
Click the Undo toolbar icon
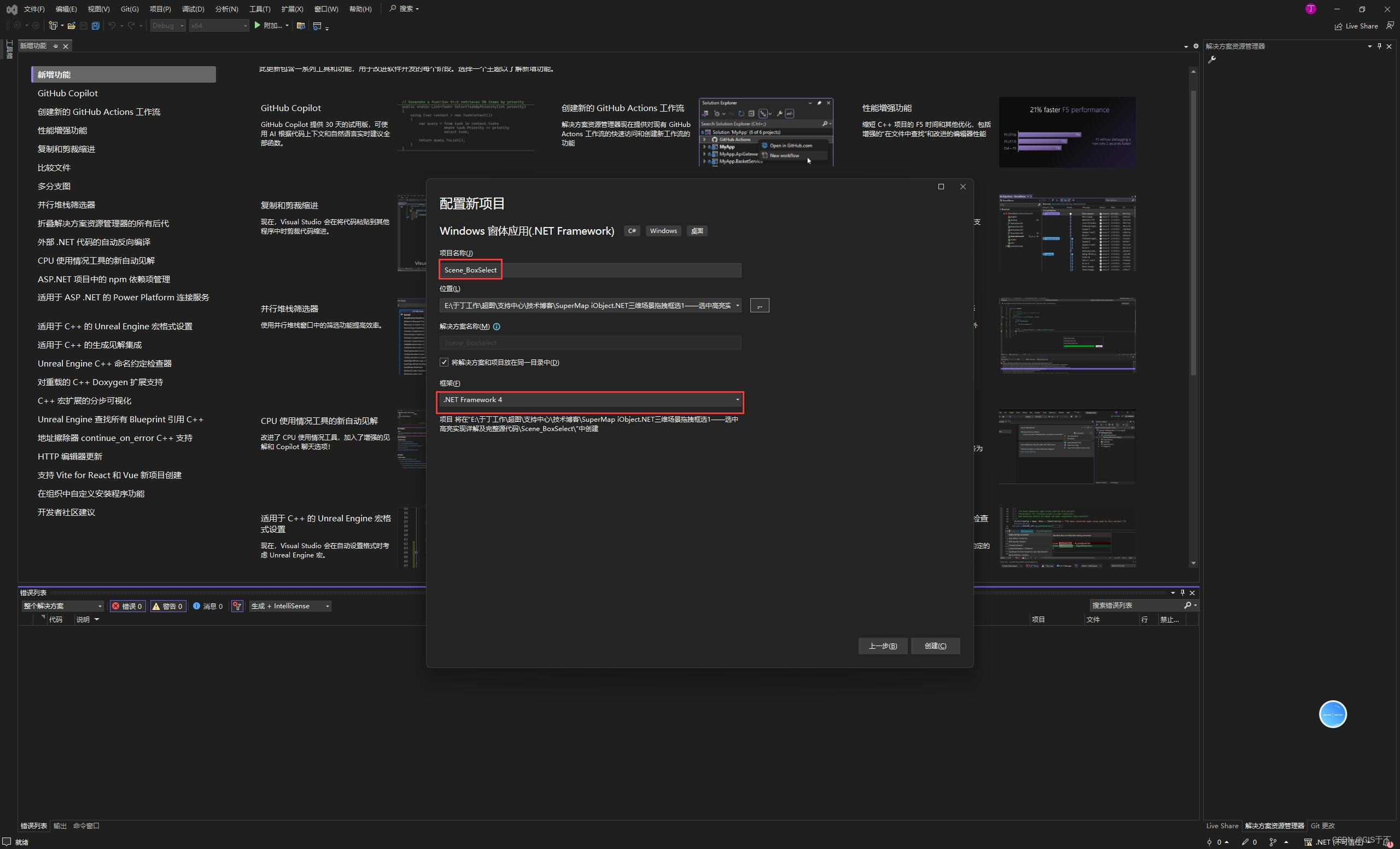113,26
